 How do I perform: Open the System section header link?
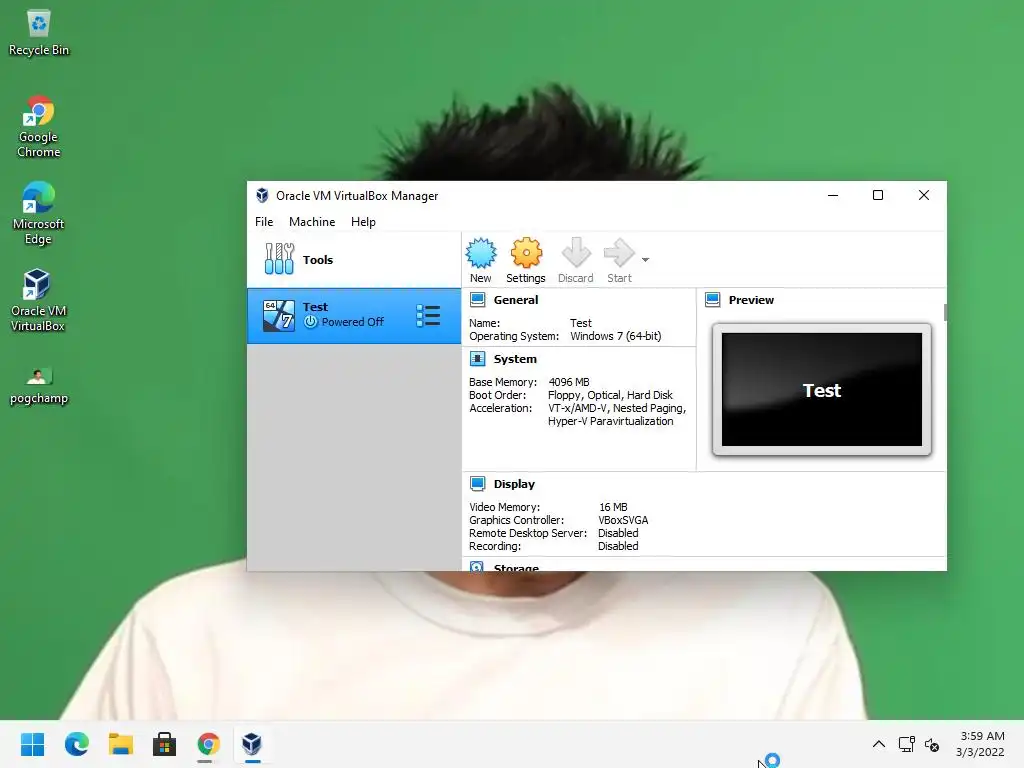pos(515,359)
